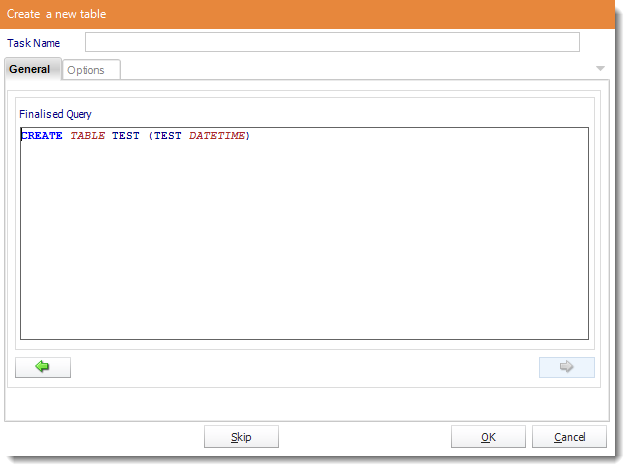Click the Task Name label
Image resolution: width=630 pixels, height=471 pixels.
(33, 43)
